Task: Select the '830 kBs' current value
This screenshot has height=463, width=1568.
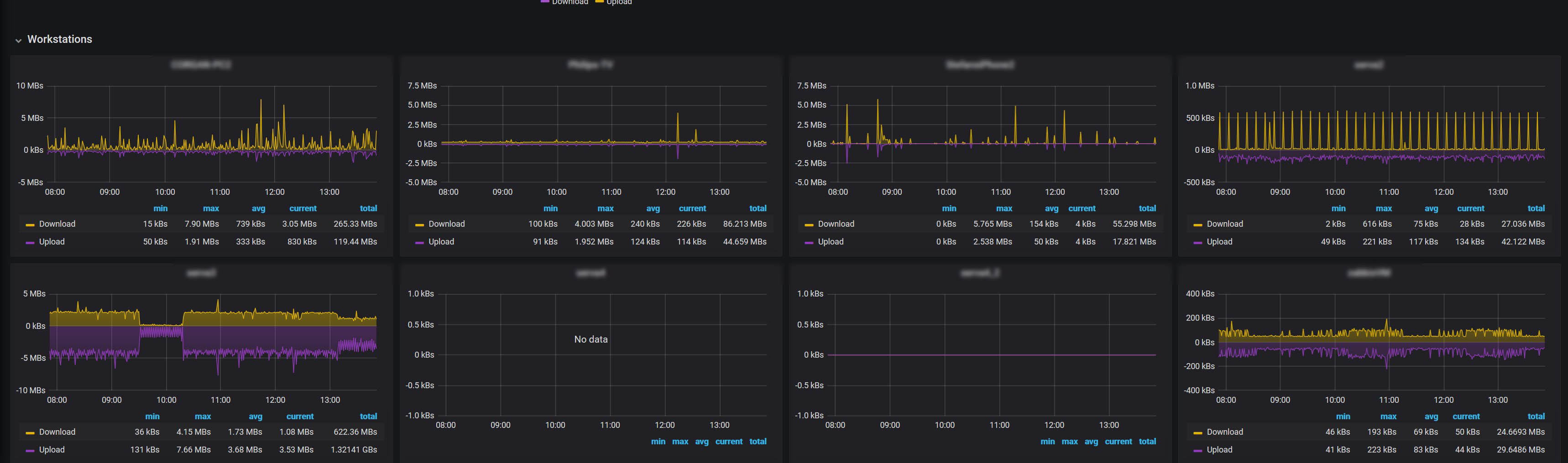Action: tap(301, 242)
